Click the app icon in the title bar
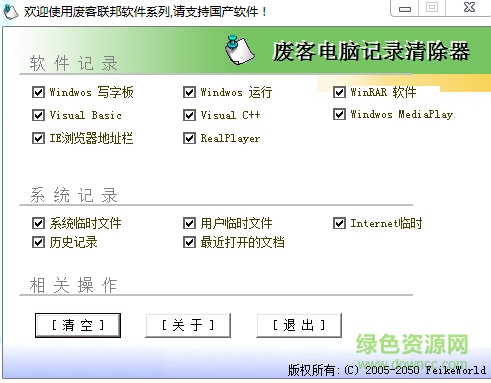This screenshot has height=383, width=491. [x=10, y=12]
